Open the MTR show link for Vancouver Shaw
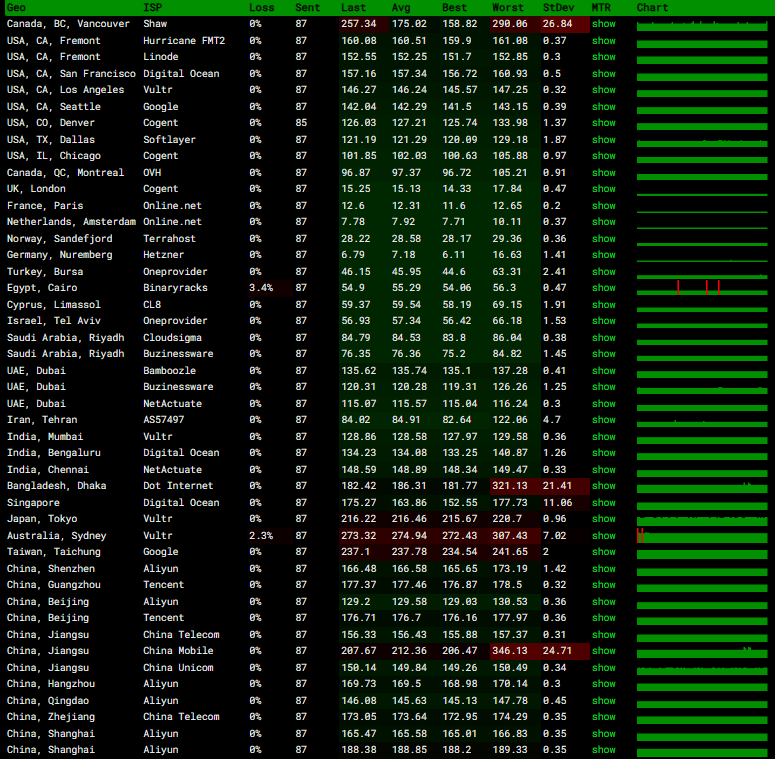Image resolution: width=775 pixels, height=759 pixels. [x=603, y=24]
